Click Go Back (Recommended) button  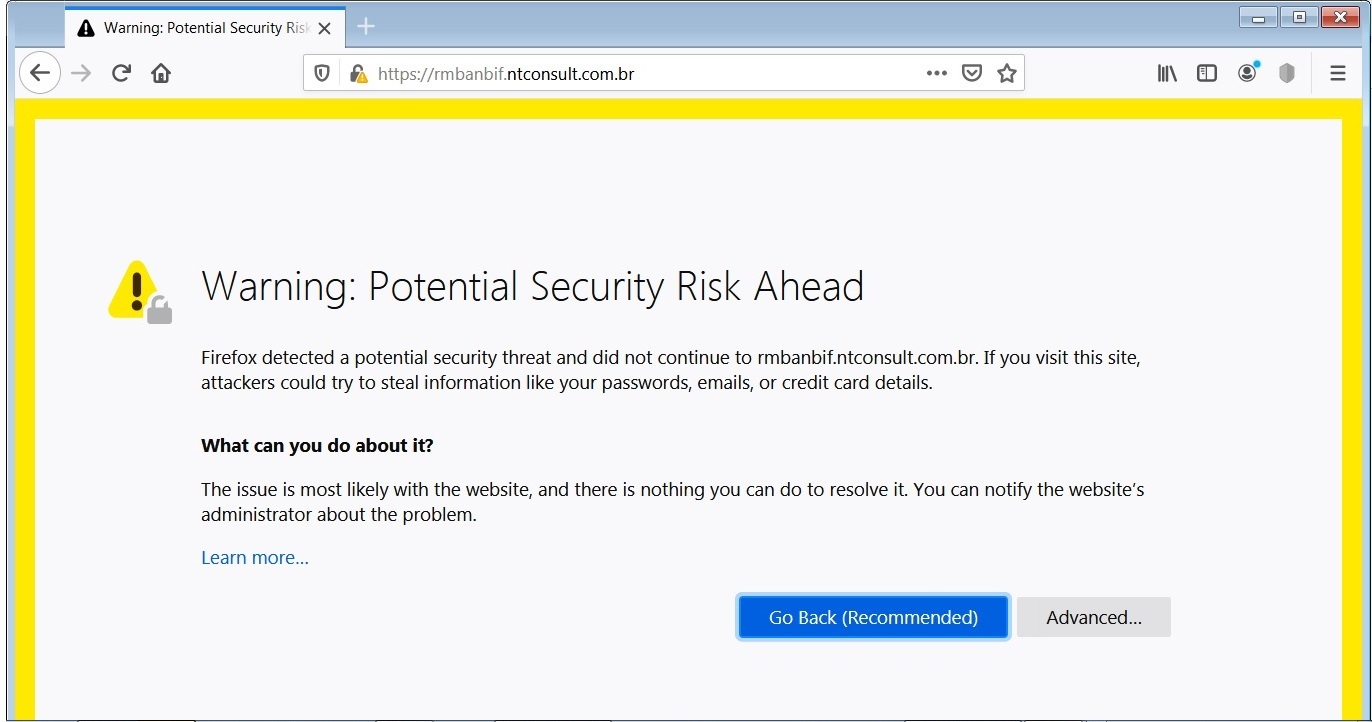click(873, 617)
